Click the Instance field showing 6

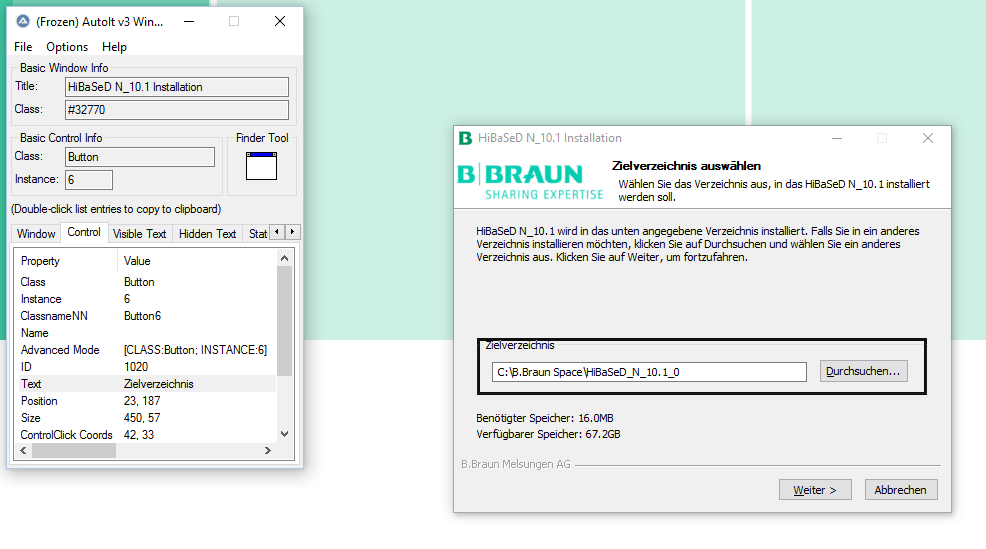tap(89, 180)
